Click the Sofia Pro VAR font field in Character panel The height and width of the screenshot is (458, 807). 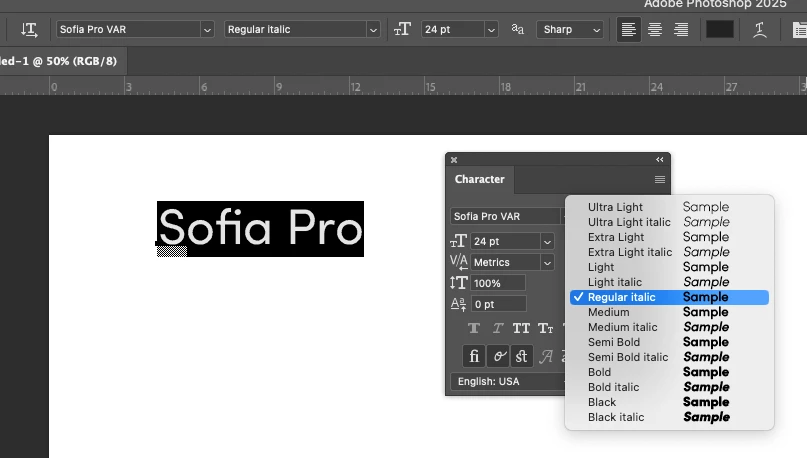coord(505,216)
